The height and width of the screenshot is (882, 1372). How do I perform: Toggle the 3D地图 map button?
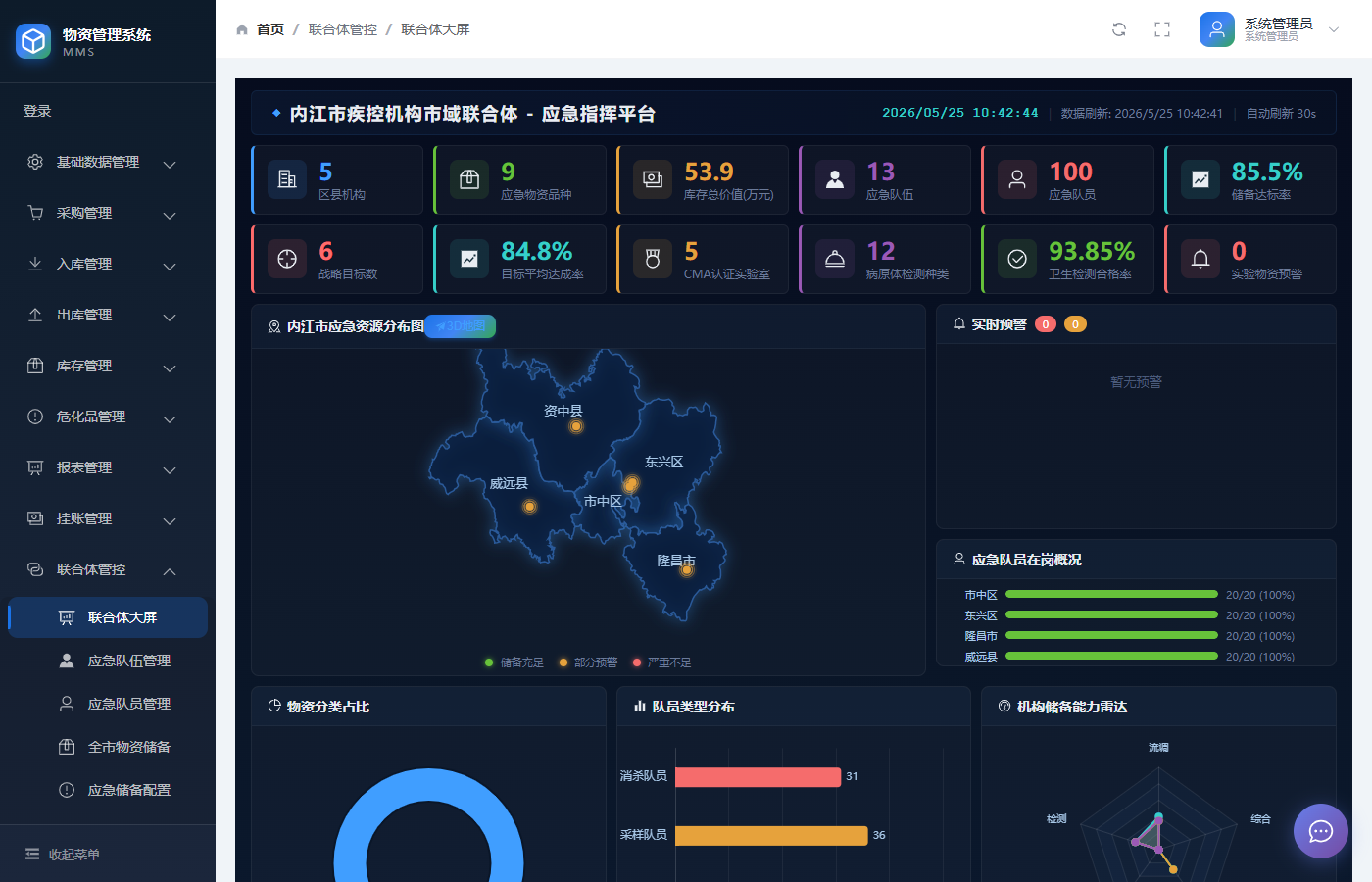[461, 326]
